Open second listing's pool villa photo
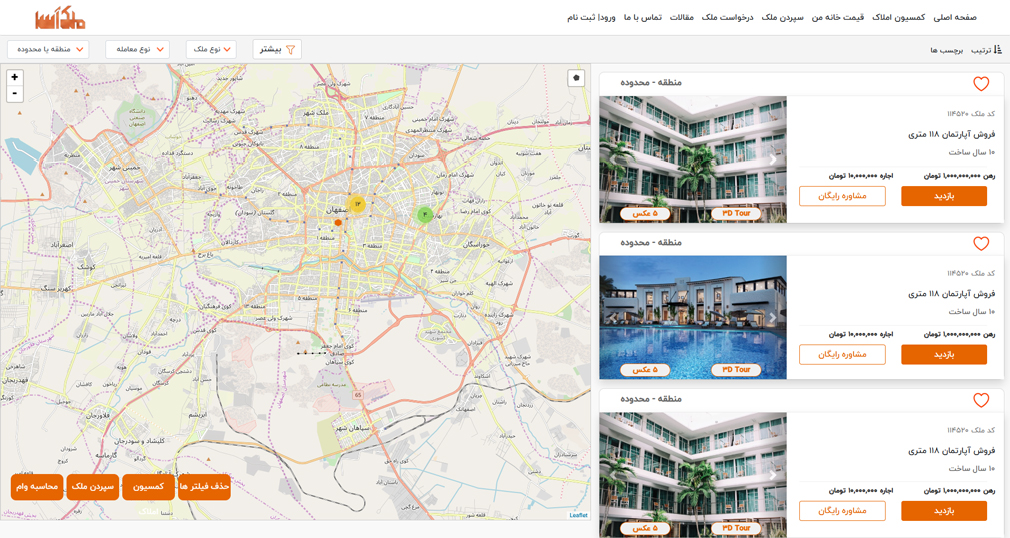The width and height of the screenshot is (1010, 538). point(693,317)
